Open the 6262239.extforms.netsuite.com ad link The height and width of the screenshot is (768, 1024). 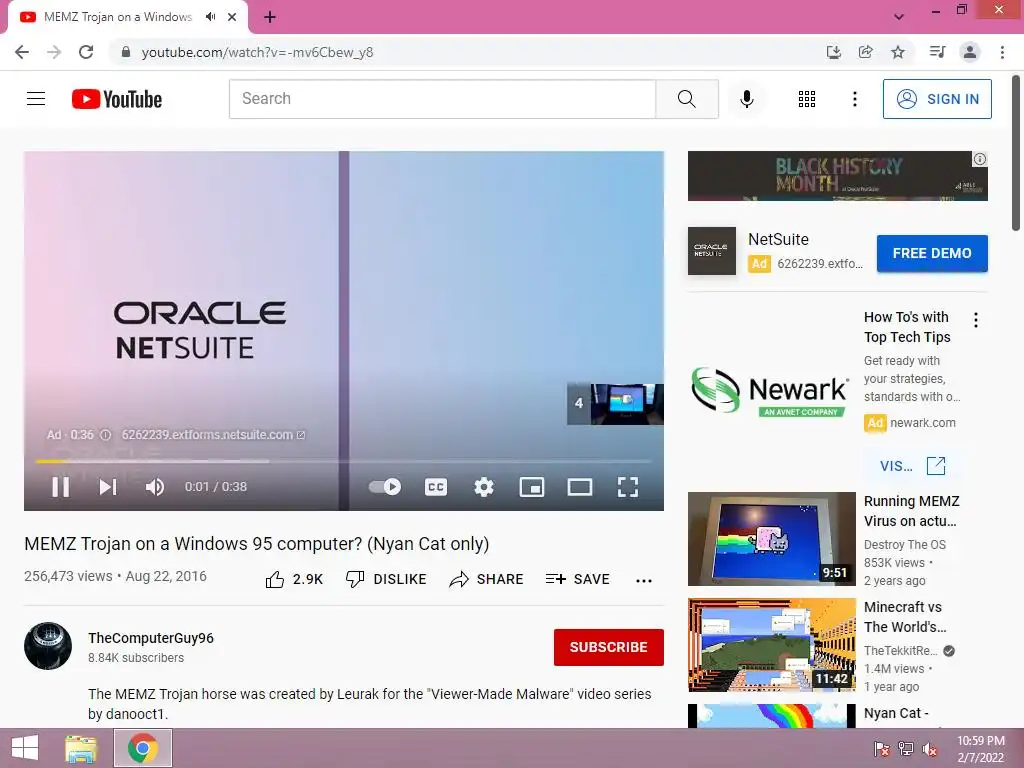pos(213,435)
